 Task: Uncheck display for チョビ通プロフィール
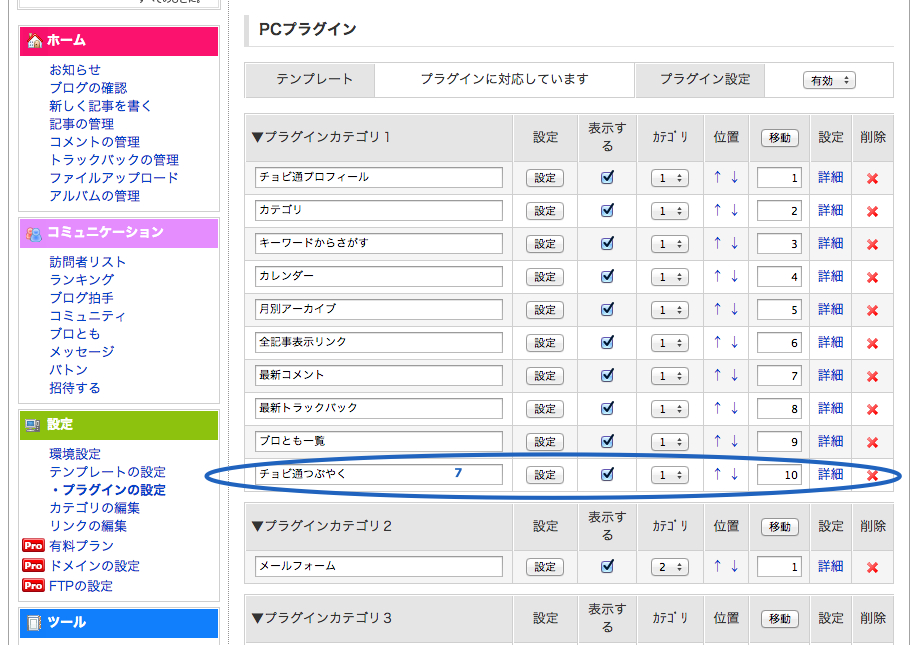click(x=607, y=177)
